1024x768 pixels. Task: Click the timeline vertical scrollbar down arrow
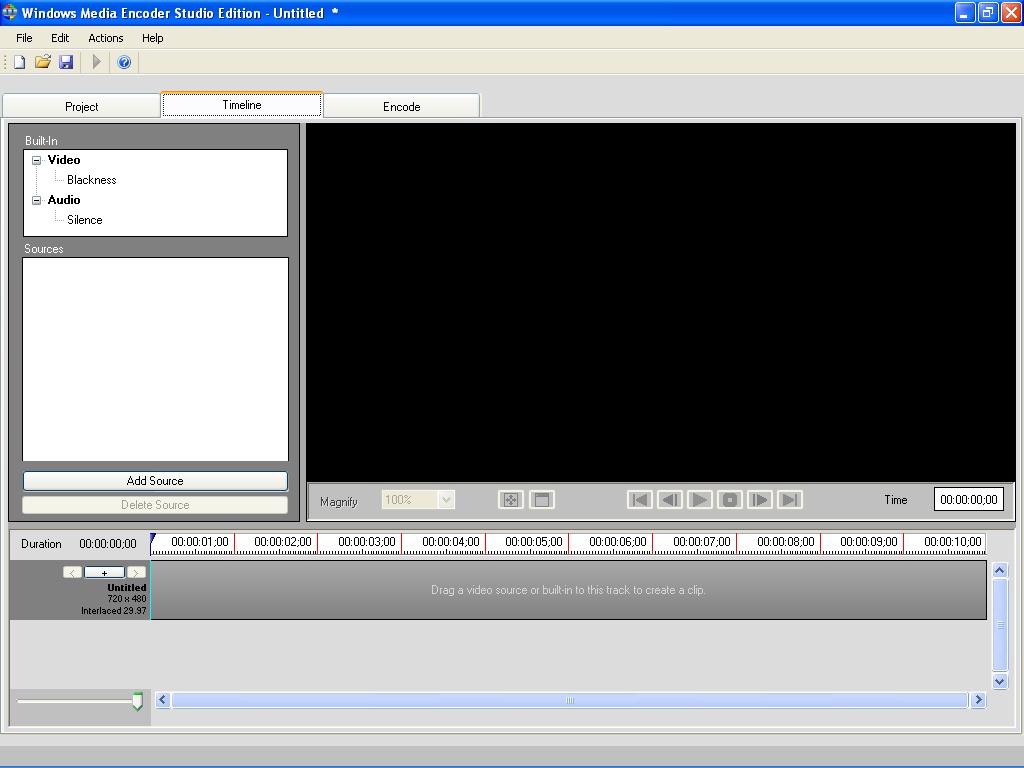point(1000,681)
